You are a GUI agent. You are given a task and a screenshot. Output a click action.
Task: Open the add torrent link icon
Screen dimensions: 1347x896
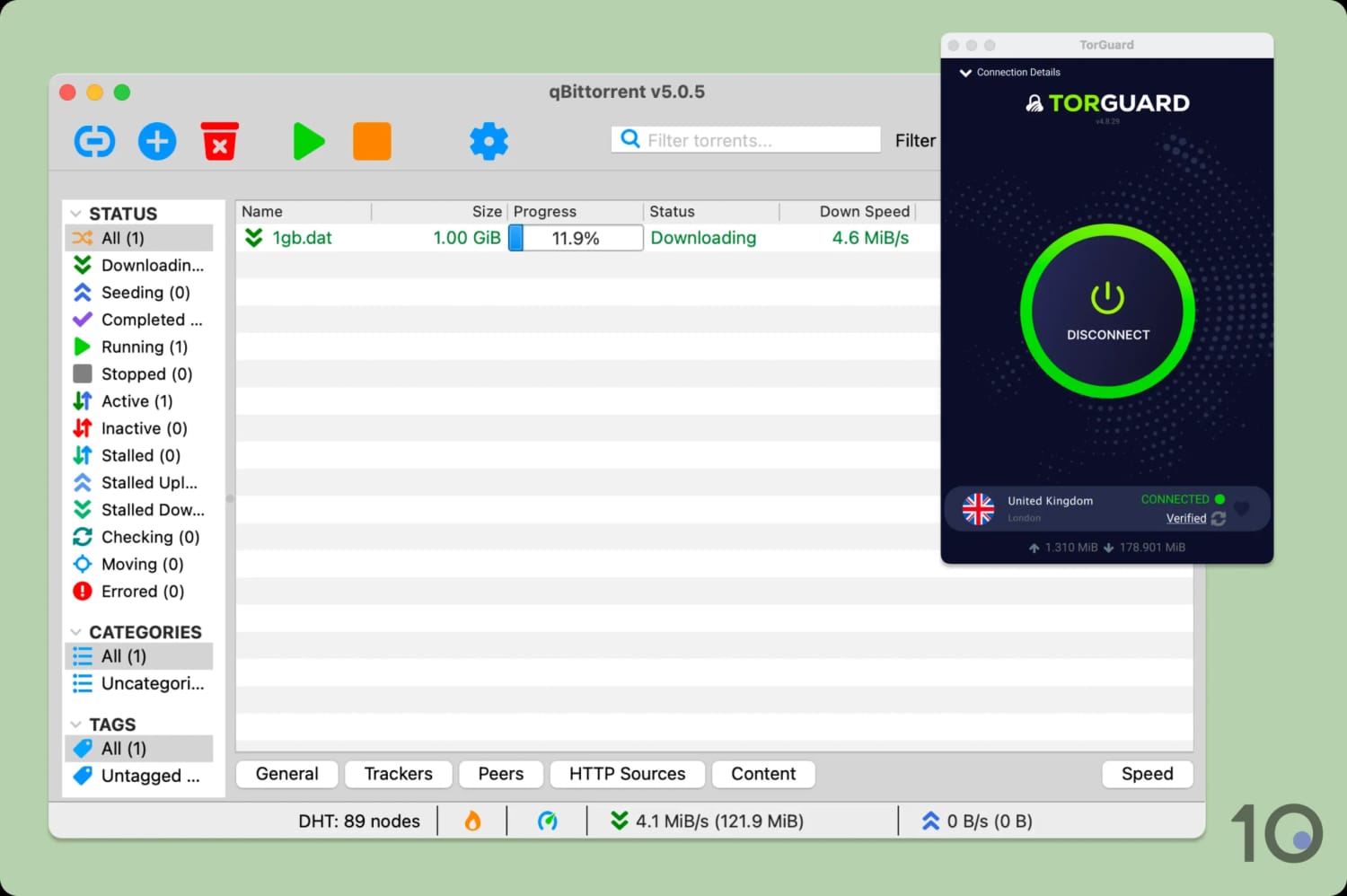94,141
